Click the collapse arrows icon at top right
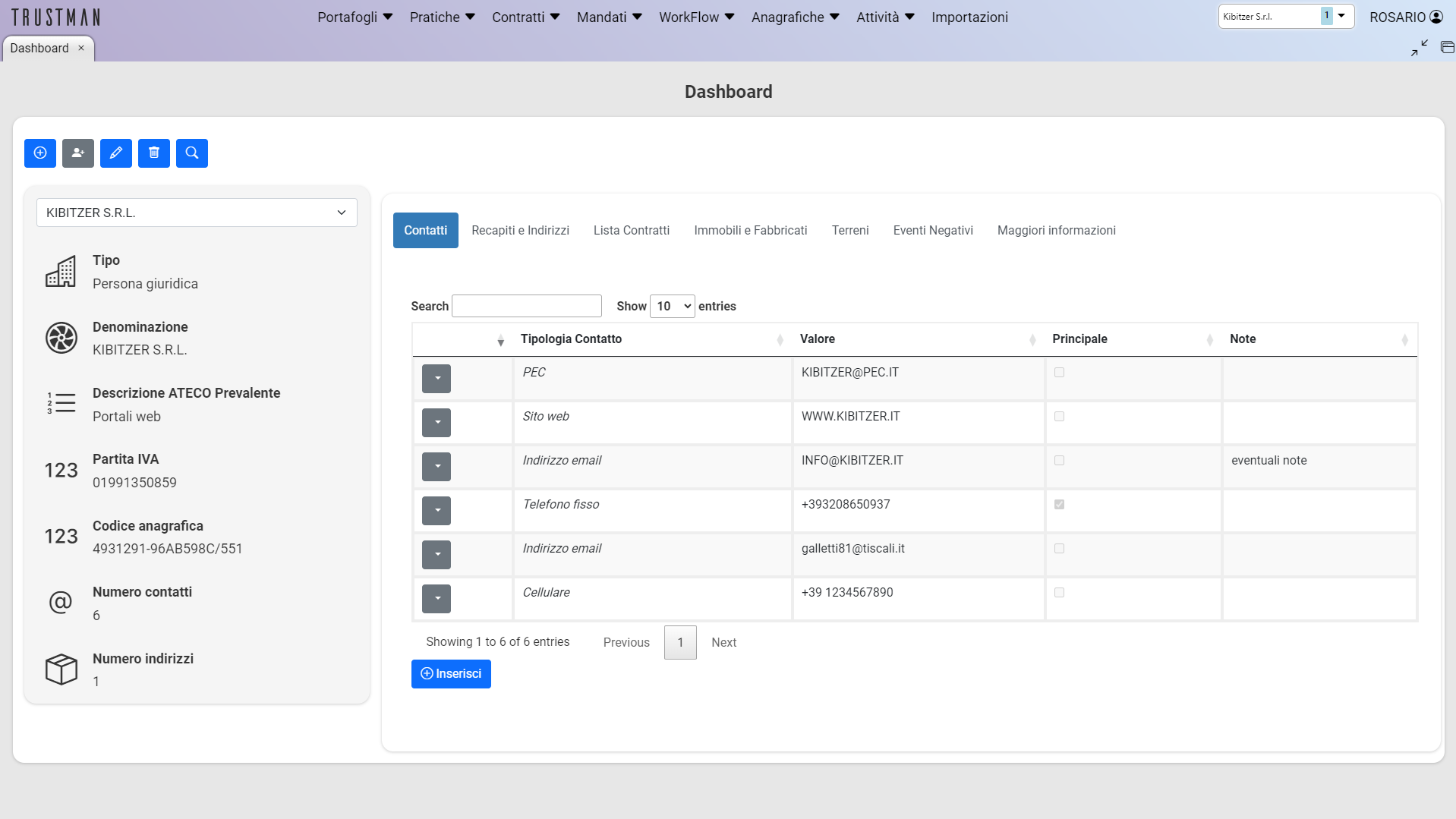The image size is (1456, 819). click(1420, 48)
